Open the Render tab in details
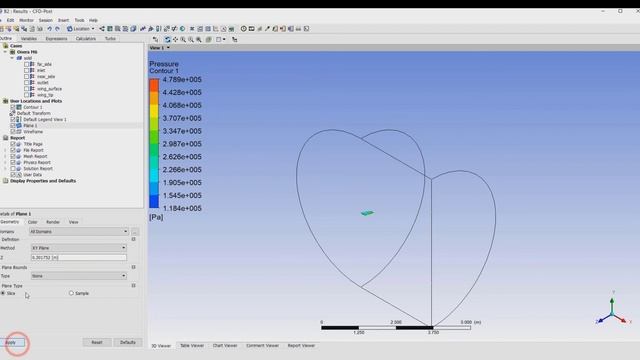Viewport: 640px width, 360px height. click(53, 222)
